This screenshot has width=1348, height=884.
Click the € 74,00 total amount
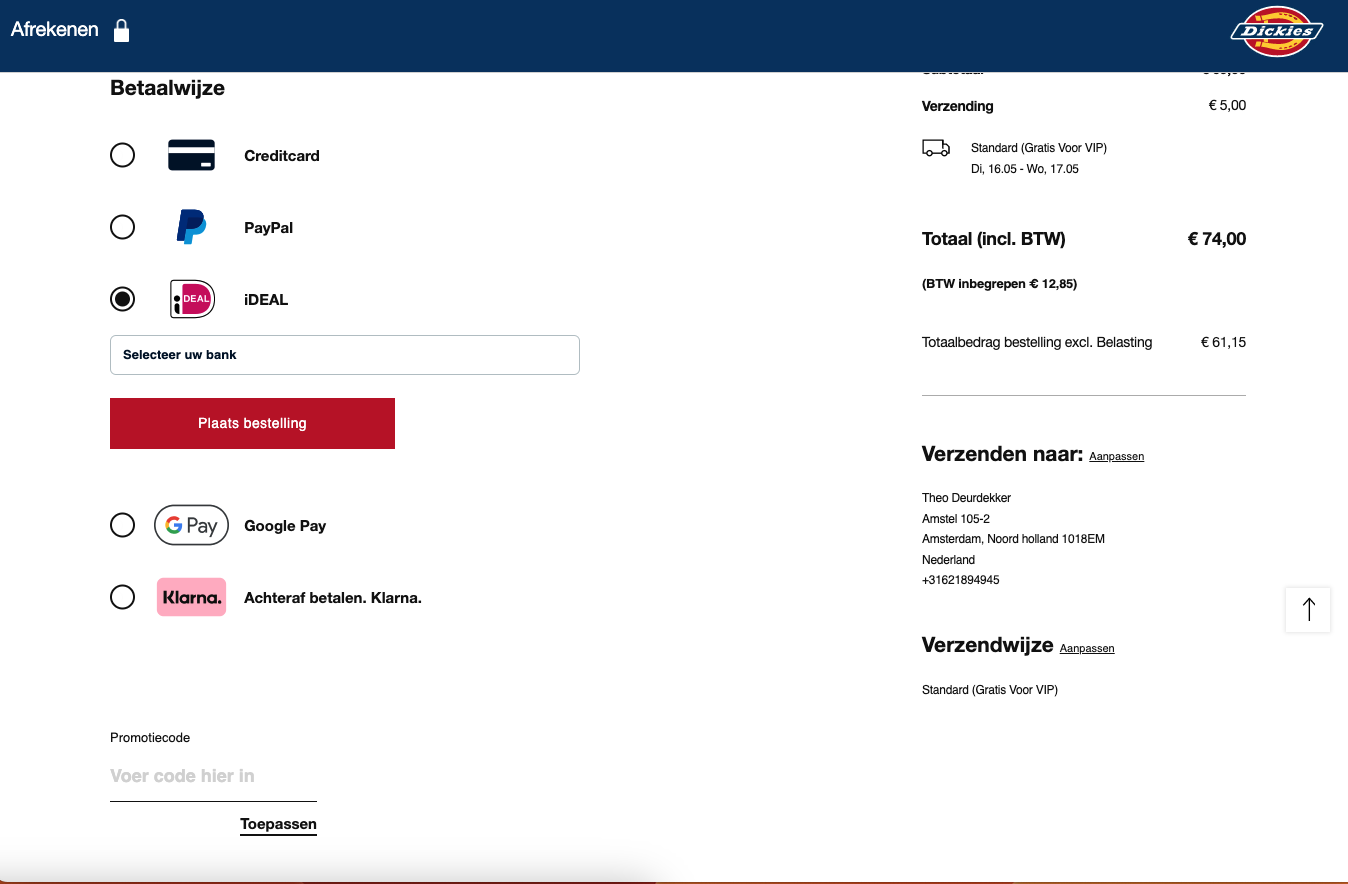[x=1217, y=239]
